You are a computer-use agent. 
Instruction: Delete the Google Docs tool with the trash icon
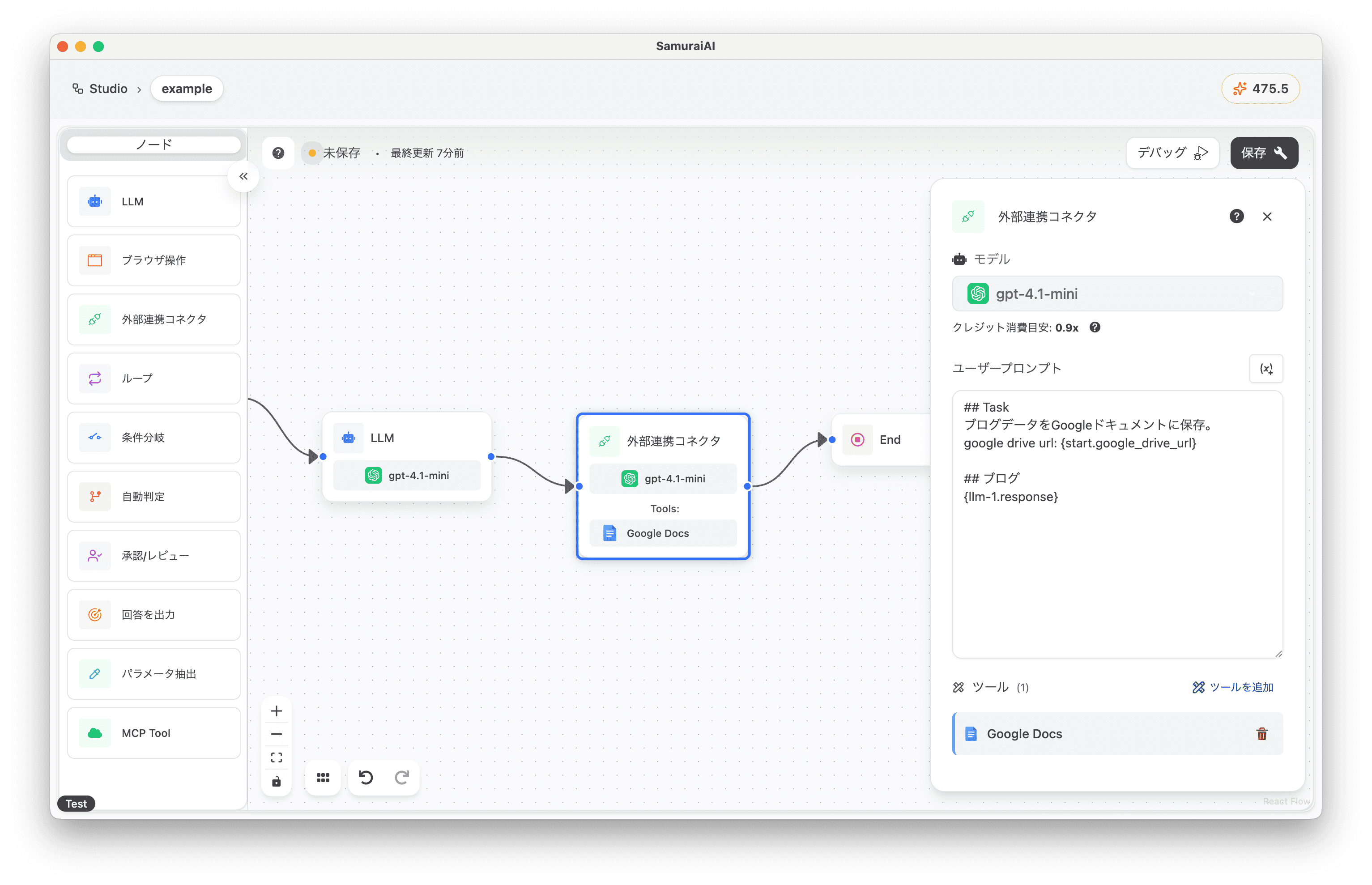(x=1261, y=734)
